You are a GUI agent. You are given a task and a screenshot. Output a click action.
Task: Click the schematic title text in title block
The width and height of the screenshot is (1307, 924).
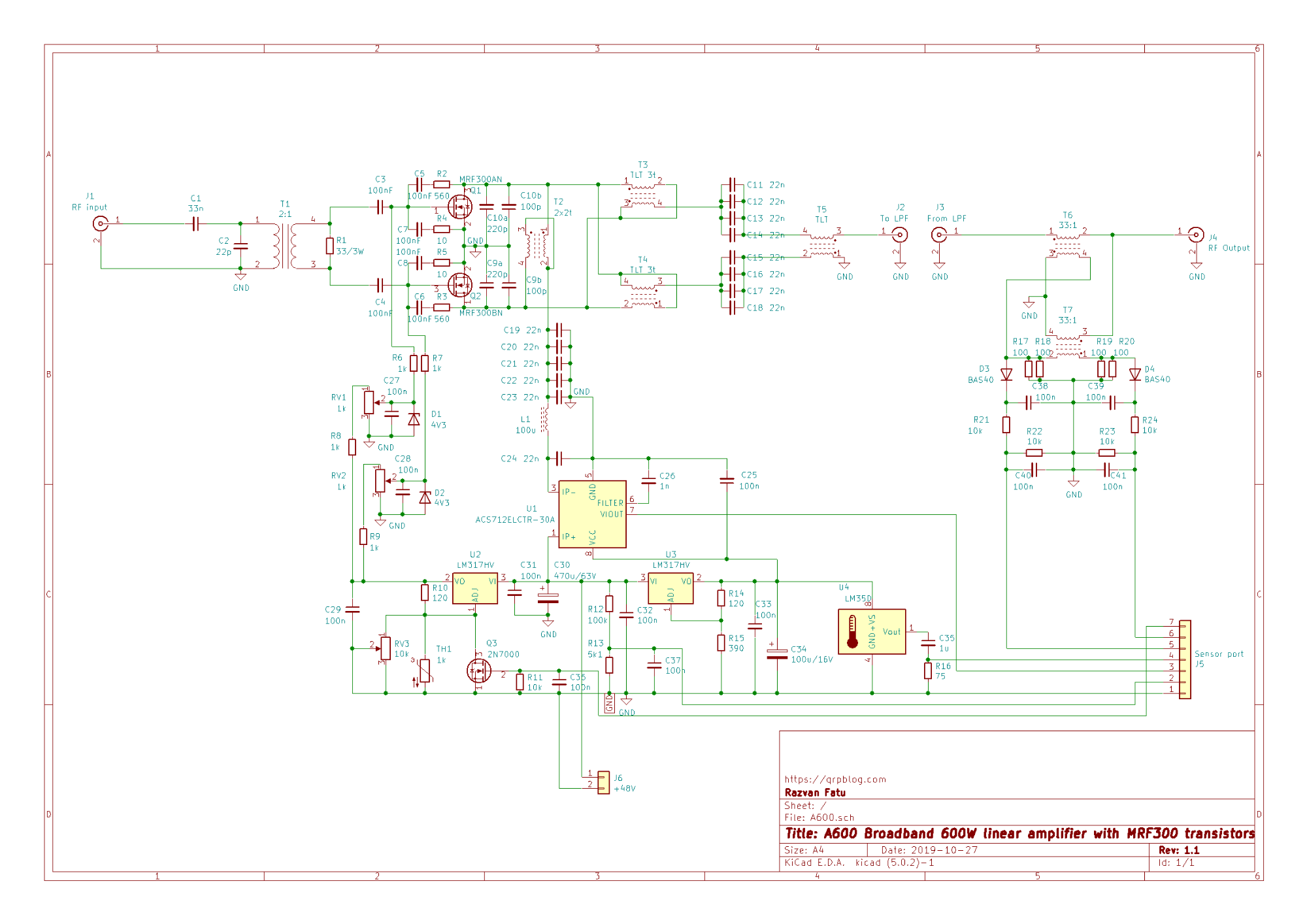1019,833
